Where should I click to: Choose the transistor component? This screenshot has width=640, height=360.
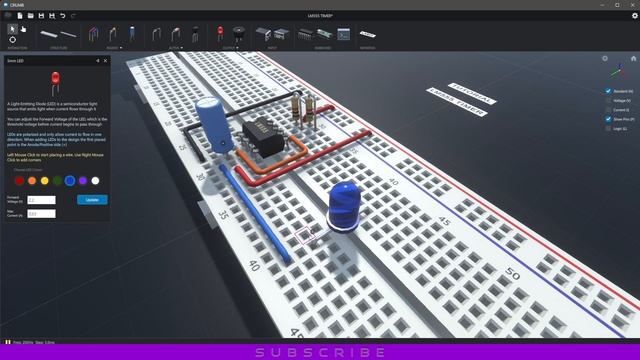(196, 34)
